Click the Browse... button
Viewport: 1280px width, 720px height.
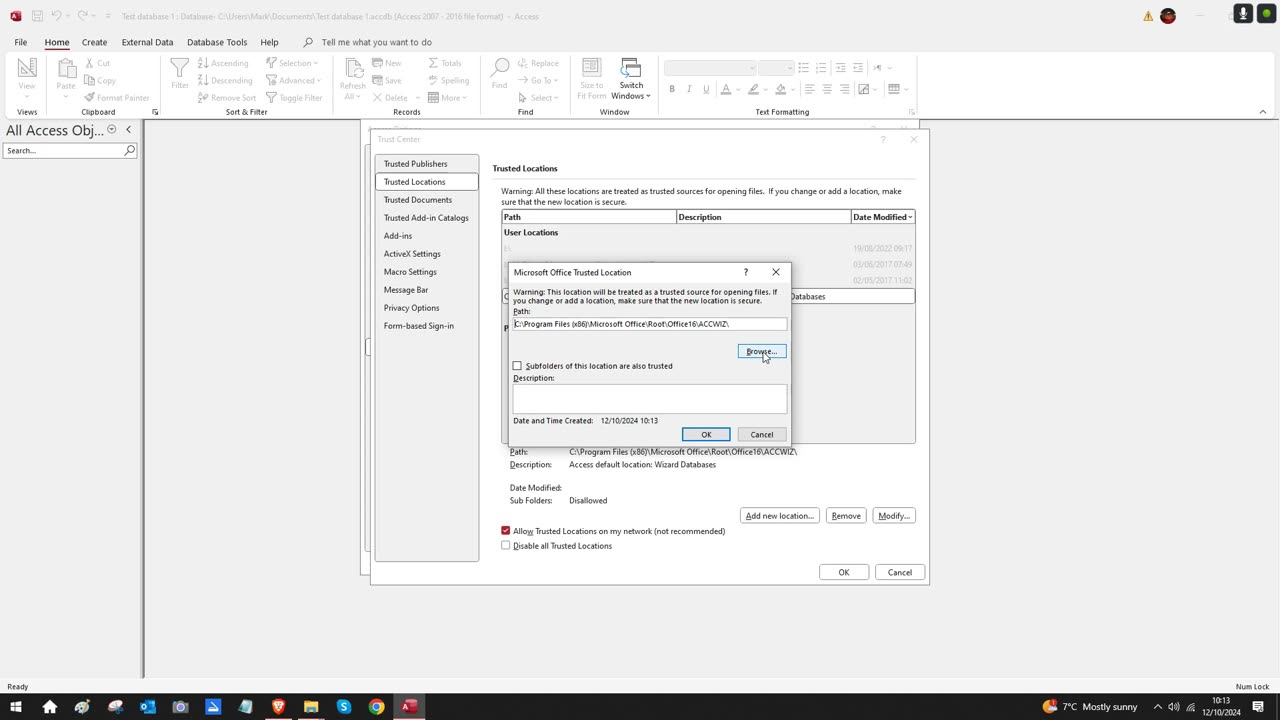pyautogui.click(x=762, y=351)
